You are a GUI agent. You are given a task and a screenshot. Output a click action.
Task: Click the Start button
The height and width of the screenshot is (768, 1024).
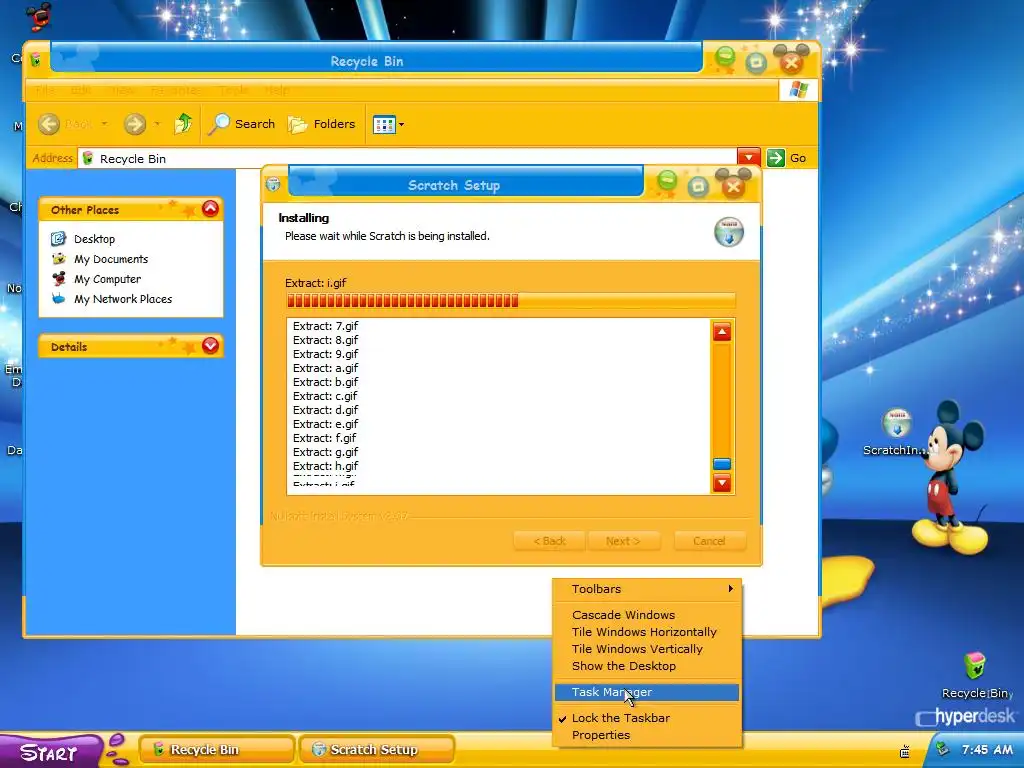[51, 752]
